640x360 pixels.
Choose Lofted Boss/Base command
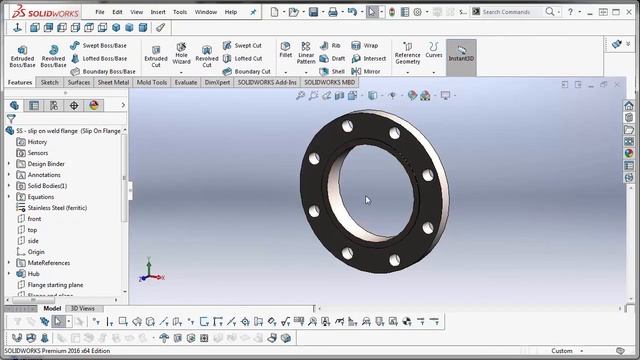point(98,58)
